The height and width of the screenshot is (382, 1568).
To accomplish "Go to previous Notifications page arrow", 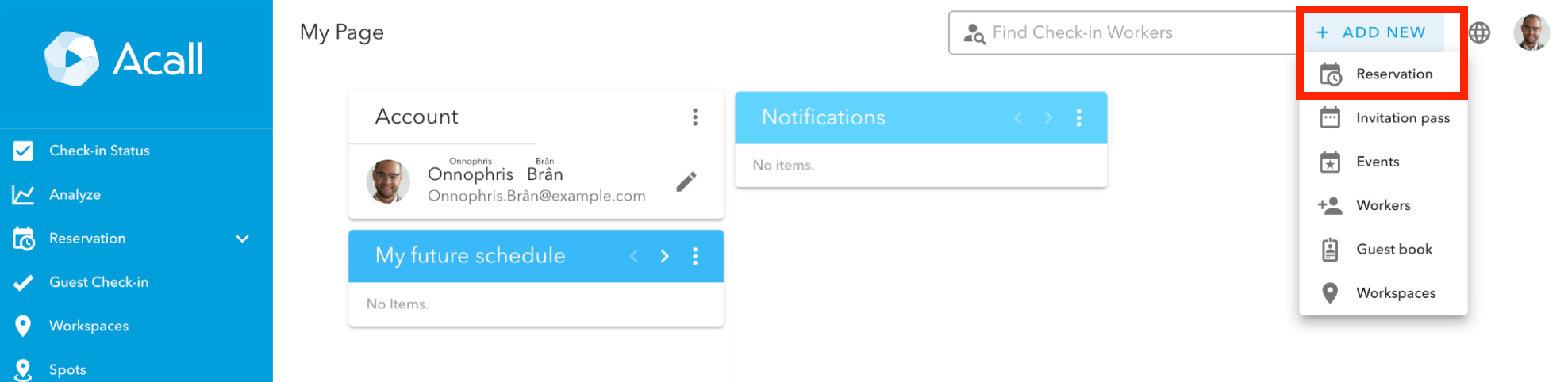I will (1018, 118).
